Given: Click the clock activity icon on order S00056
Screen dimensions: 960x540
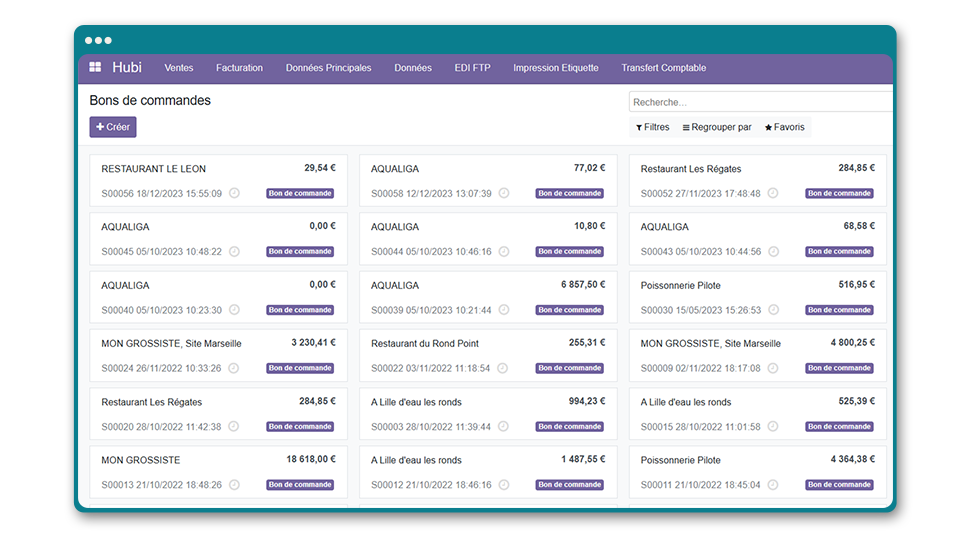Looking at the screenshot, I should pos(234,193).
